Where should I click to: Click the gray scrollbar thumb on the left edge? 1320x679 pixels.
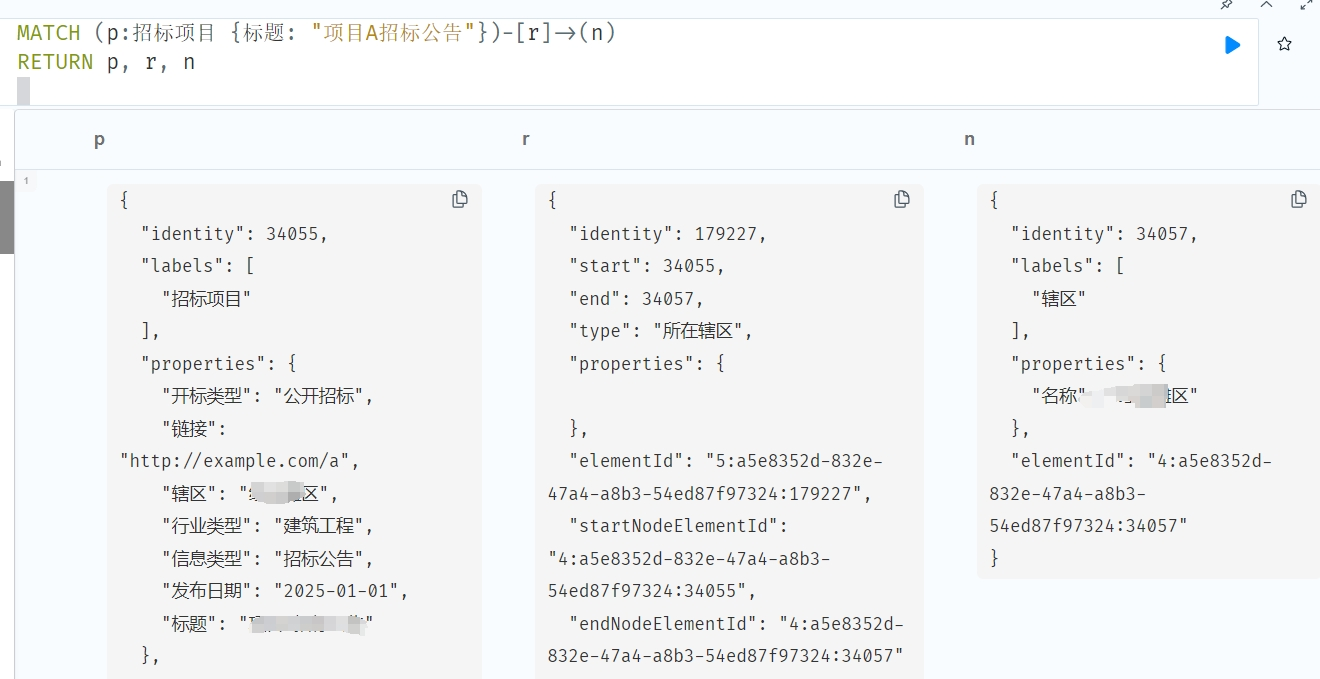point(6,216)
